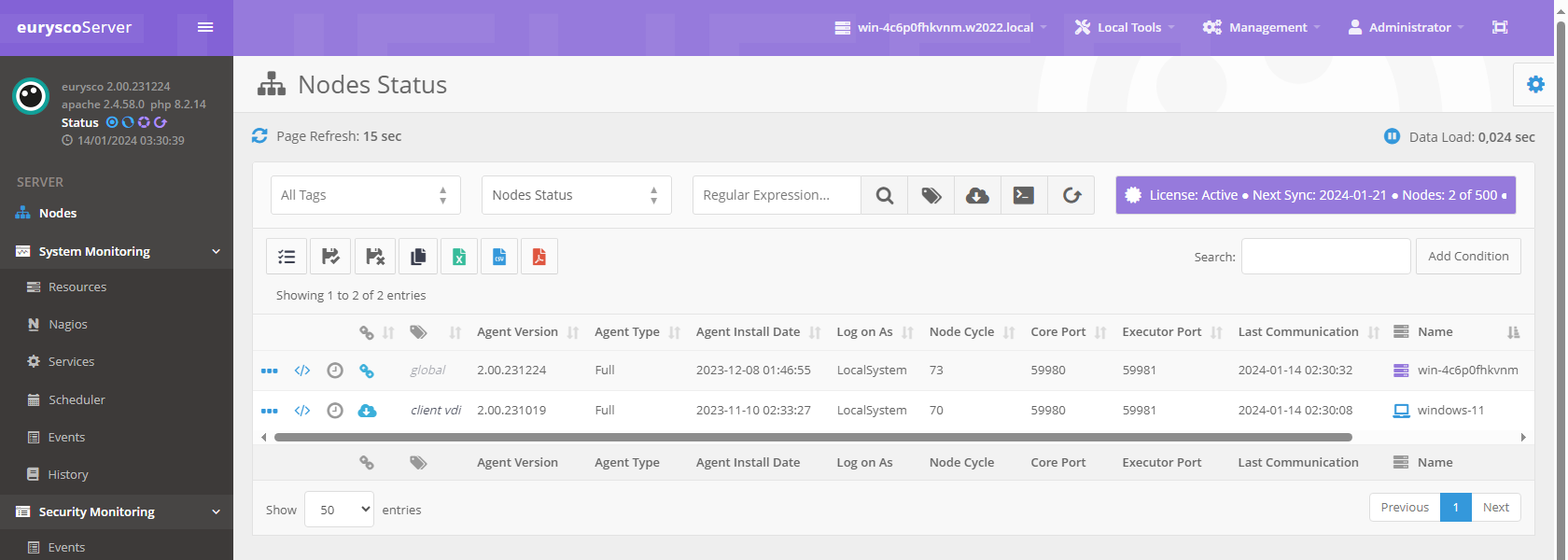This screenshot has height=560, width=1568.
Task: Open the All Tags dropdown
Action: coord(365,195)
